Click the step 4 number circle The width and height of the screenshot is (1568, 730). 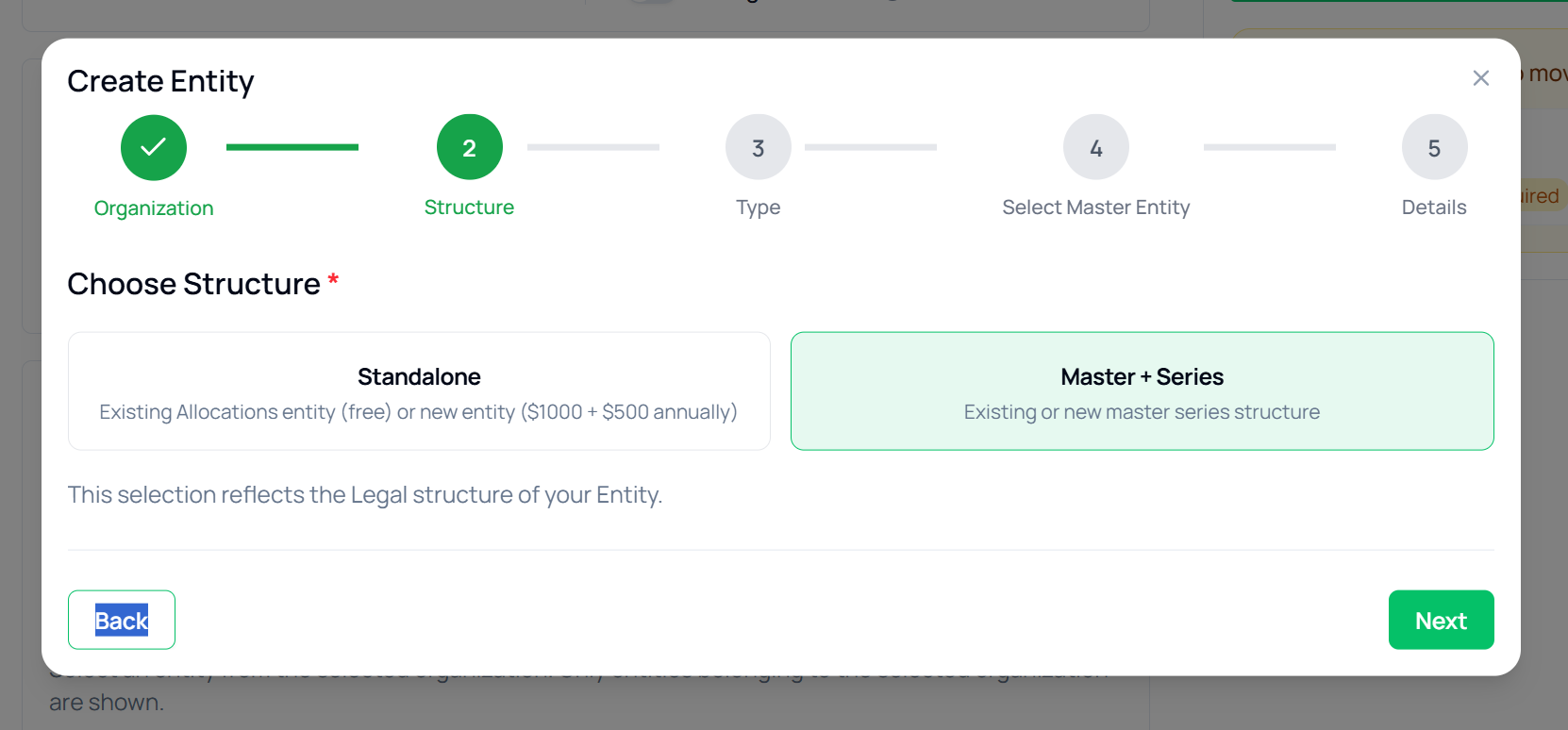click(x=1095, y=147)
